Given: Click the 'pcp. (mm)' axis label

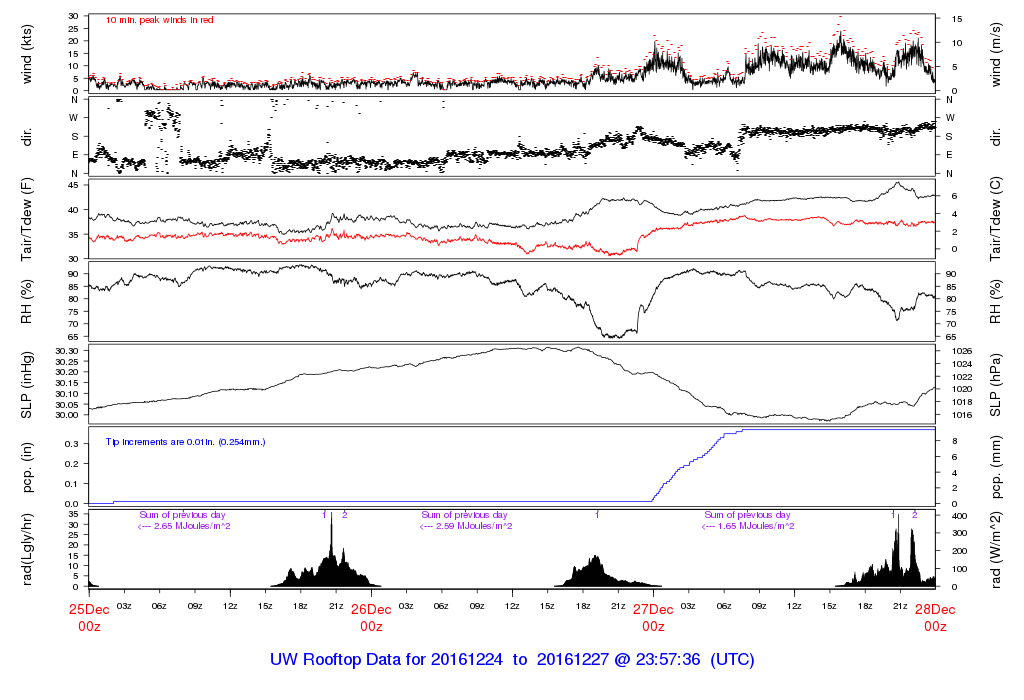Looking at the screenshot, I should point(995,468).
